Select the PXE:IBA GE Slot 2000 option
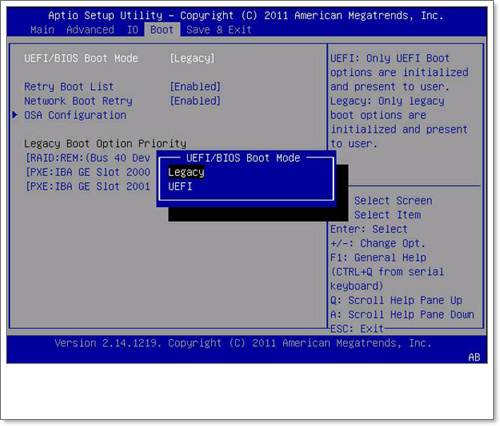500x426 pixels. click(x=88, y=172)
